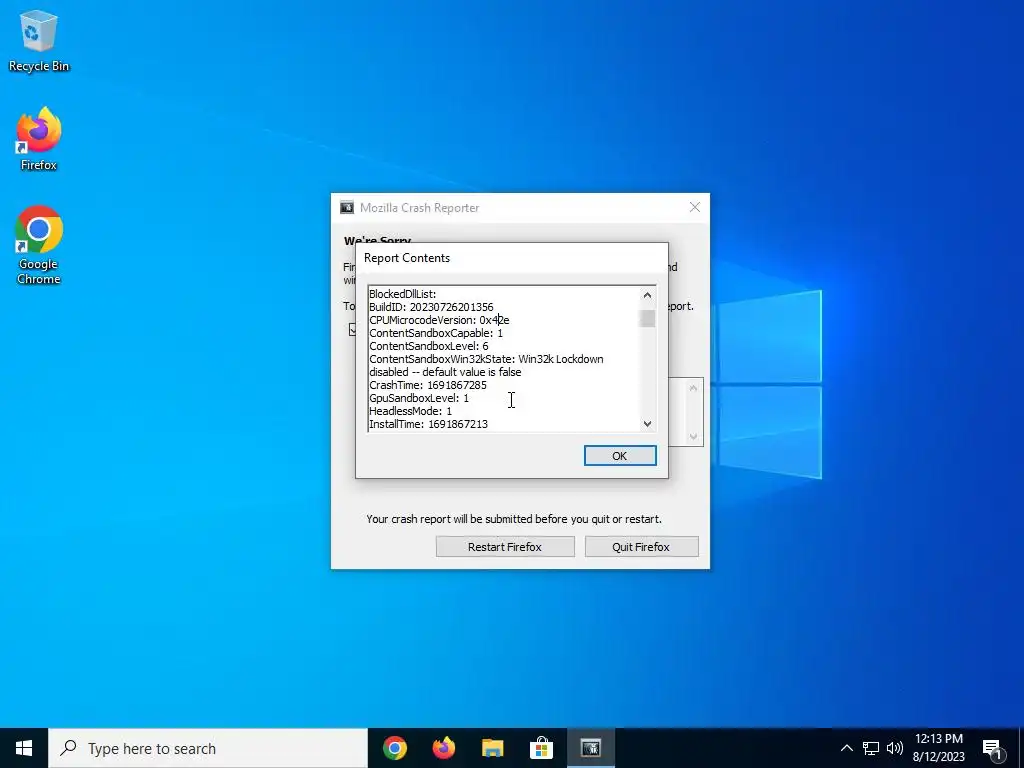This screenshot has height=768, width=1024.
Task: Open Firefox from the taskbar
Action: (444, 748)
